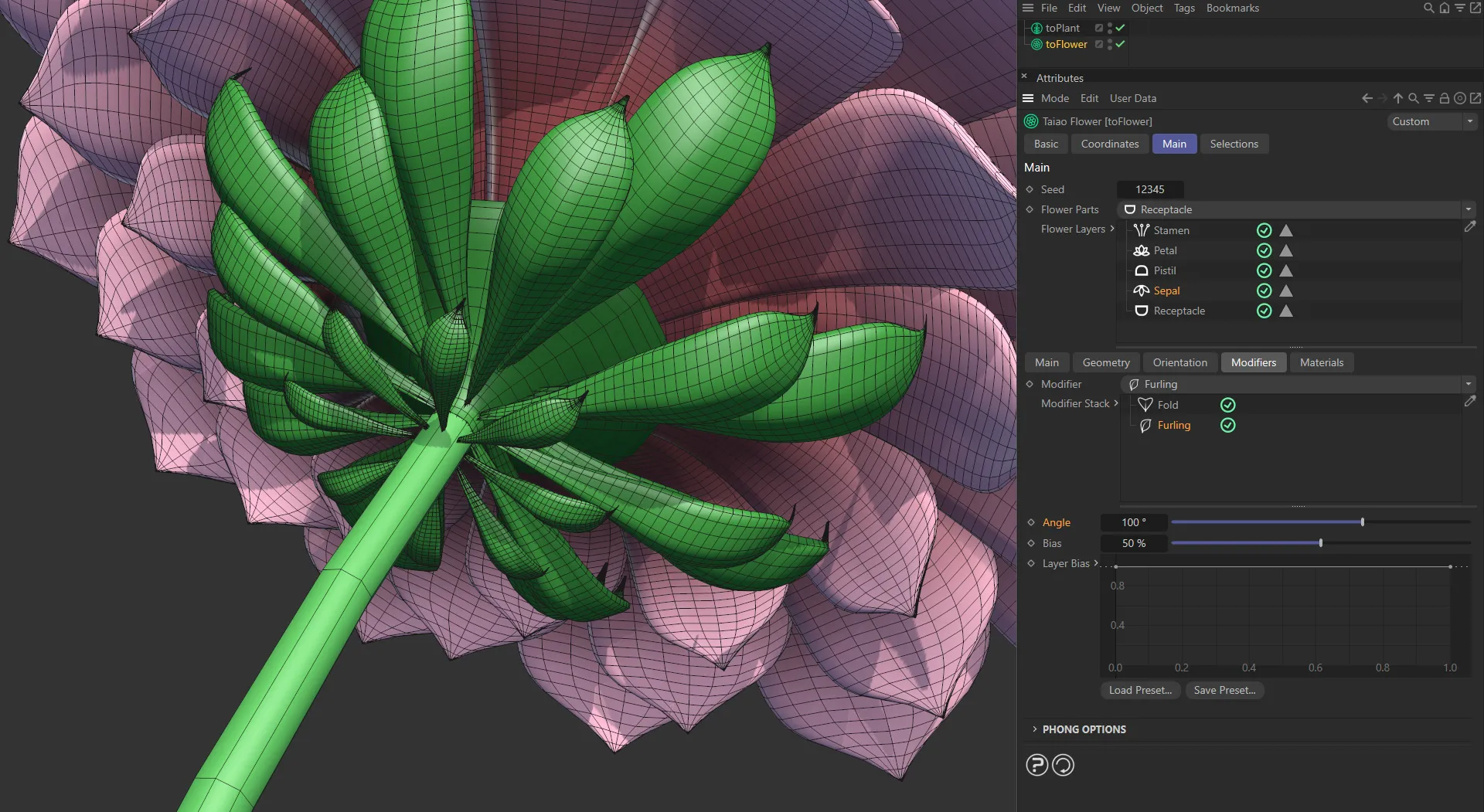
Task: Toggle the Sepal layer's green check circle
Action: coord(1264,290)
